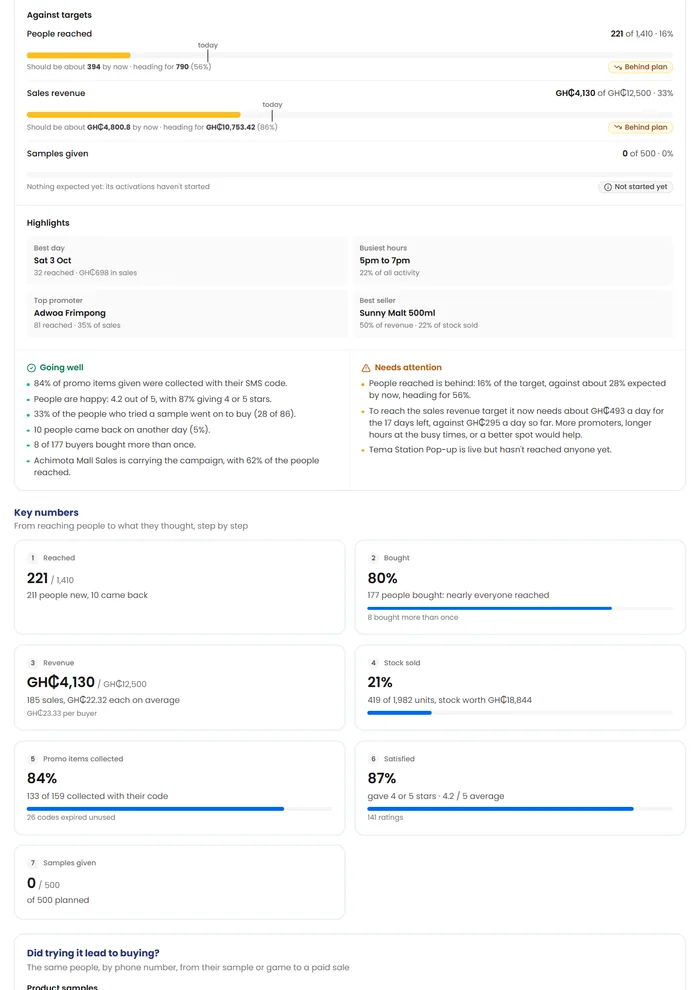Click step number 1 badge on Reached
The image size is (700, 990).
coord(32,558)
